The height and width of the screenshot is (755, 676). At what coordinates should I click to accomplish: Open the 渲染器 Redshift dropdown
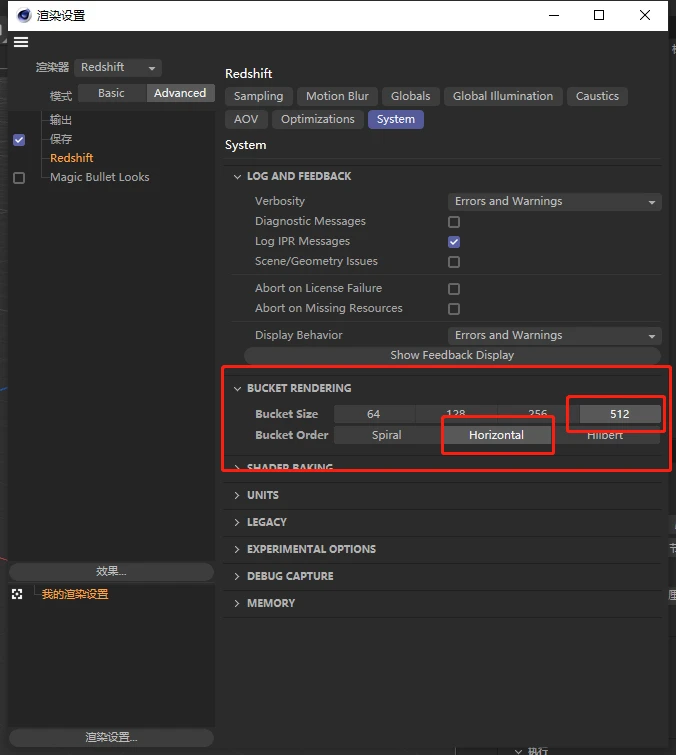[x=119, y=68]
